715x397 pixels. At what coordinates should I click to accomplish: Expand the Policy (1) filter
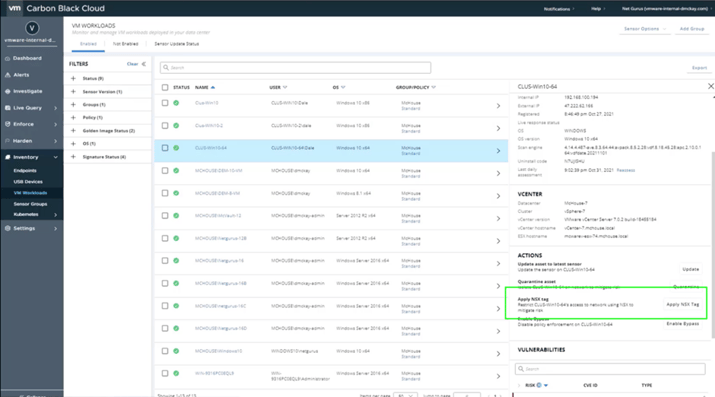click(x=73, y=118)
